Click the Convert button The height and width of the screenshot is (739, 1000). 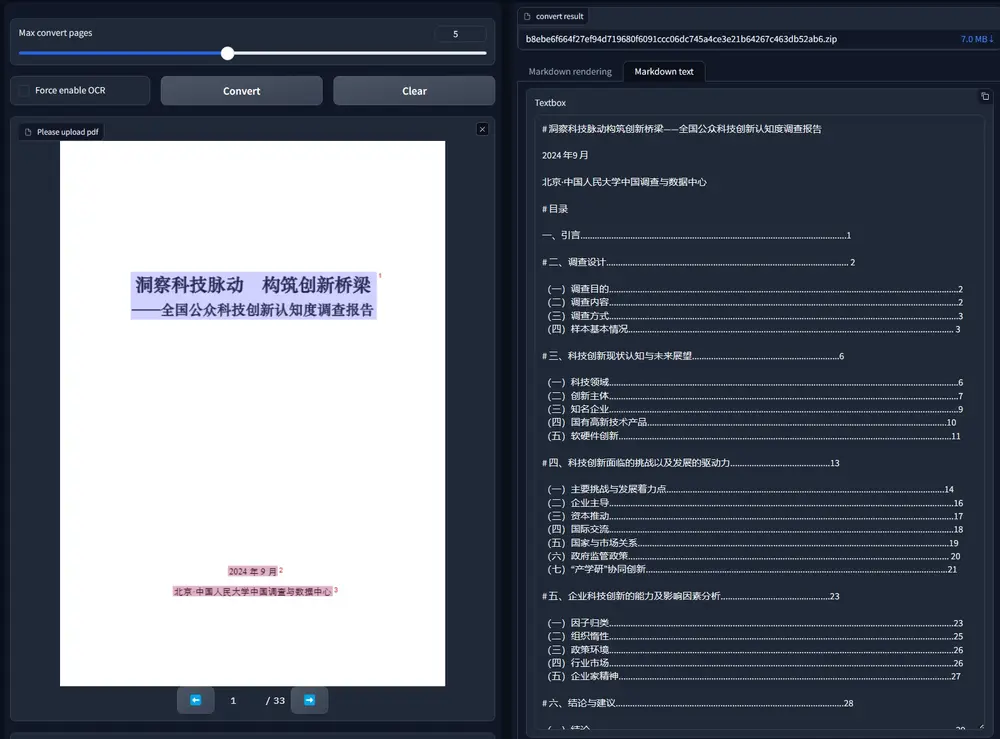[x=241, y=91]
